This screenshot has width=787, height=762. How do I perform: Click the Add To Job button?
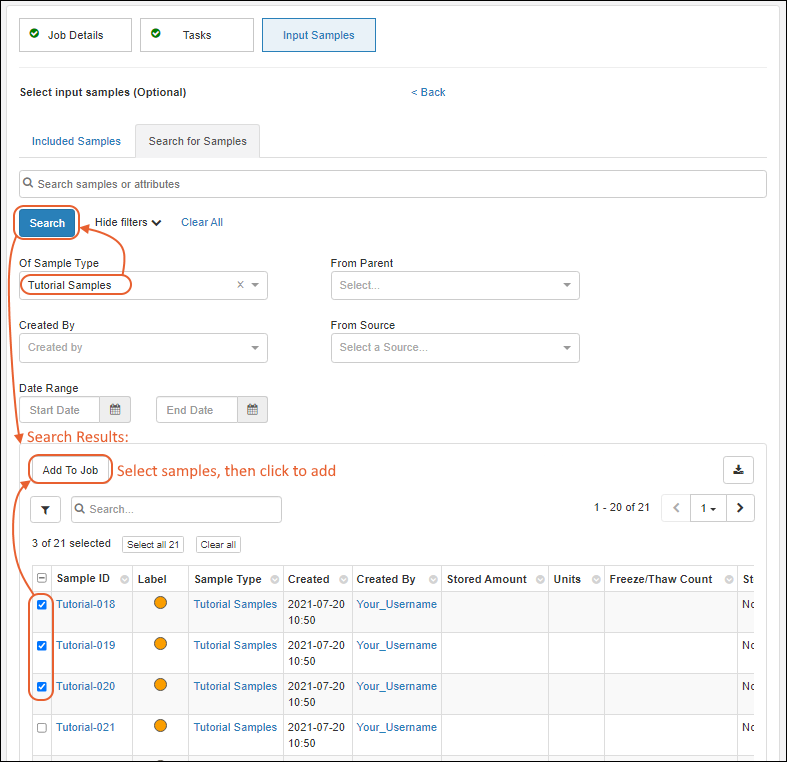[x=70, y=470]
